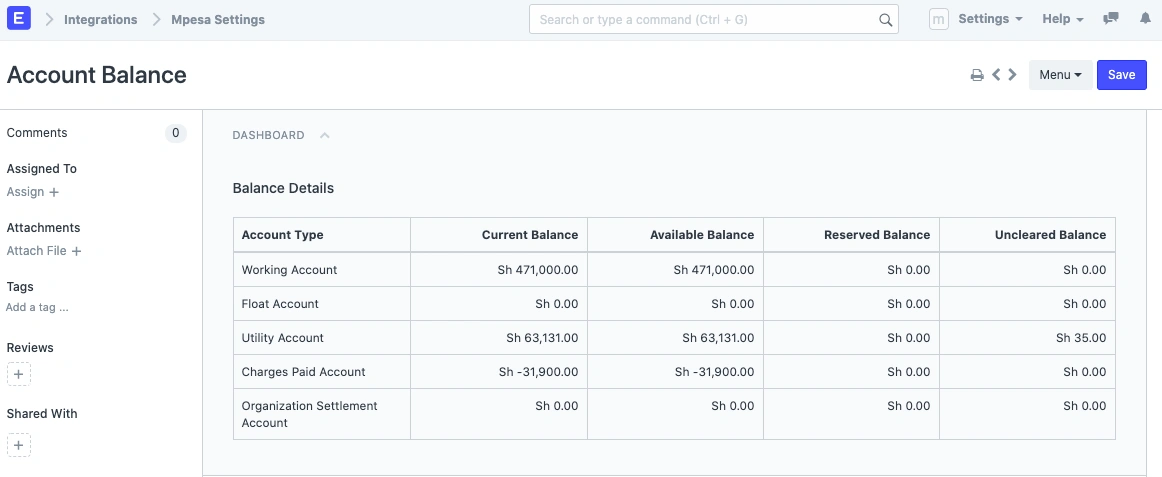
Task: Click the Add a tag field
Action: point(37,308)
